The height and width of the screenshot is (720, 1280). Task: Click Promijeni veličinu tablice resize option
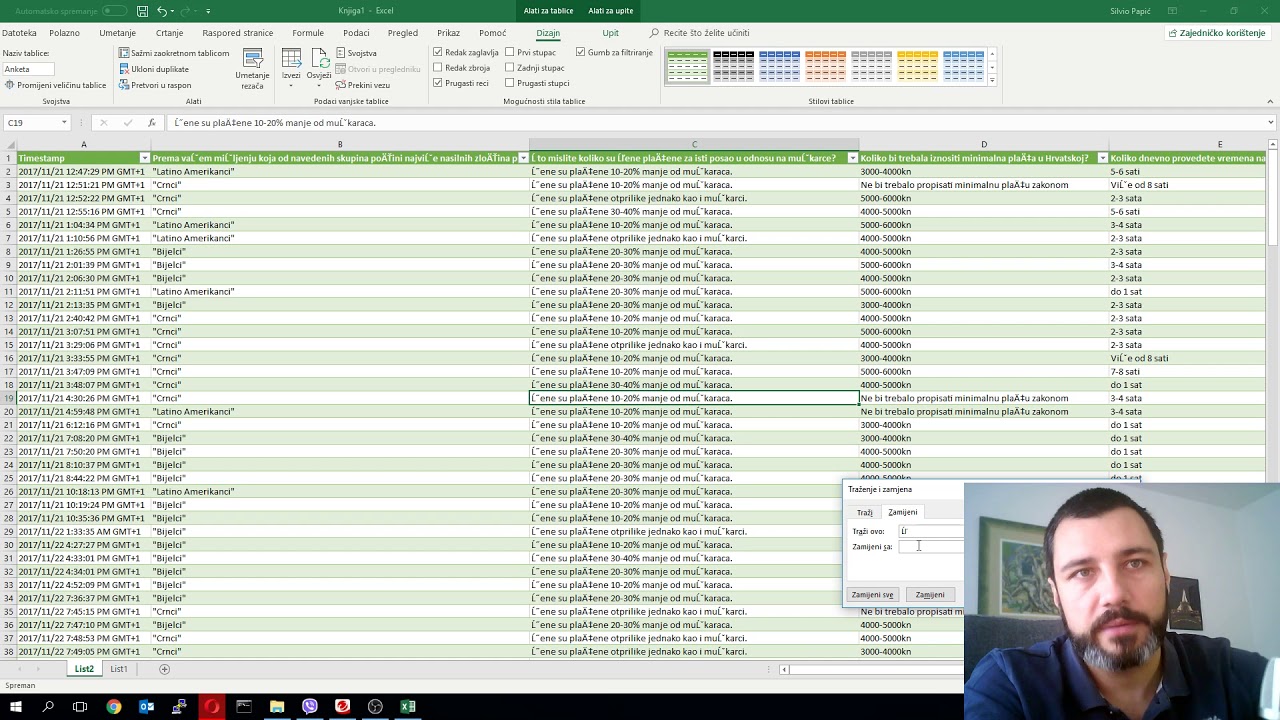click(55, 85)
